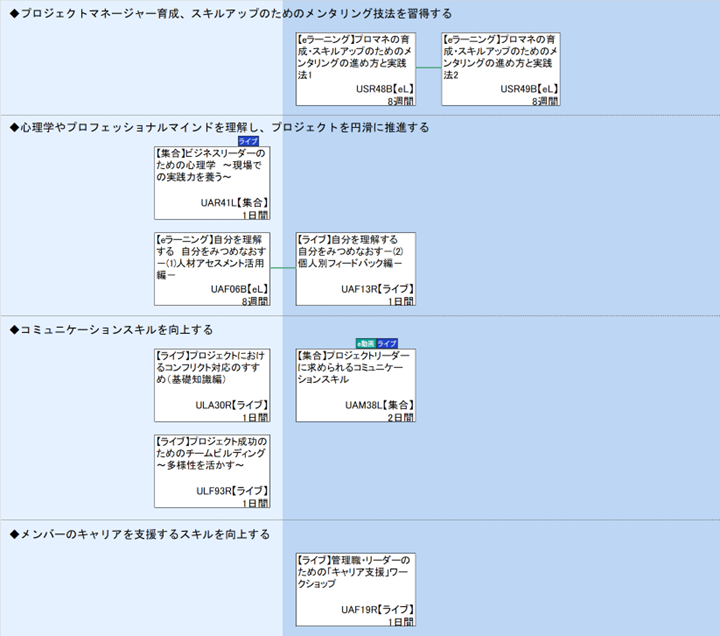Click the USR49B【eL】 course code text
The height and width of the screenshot is (636, 720).
pyautogui.click(x=529, y=89)
